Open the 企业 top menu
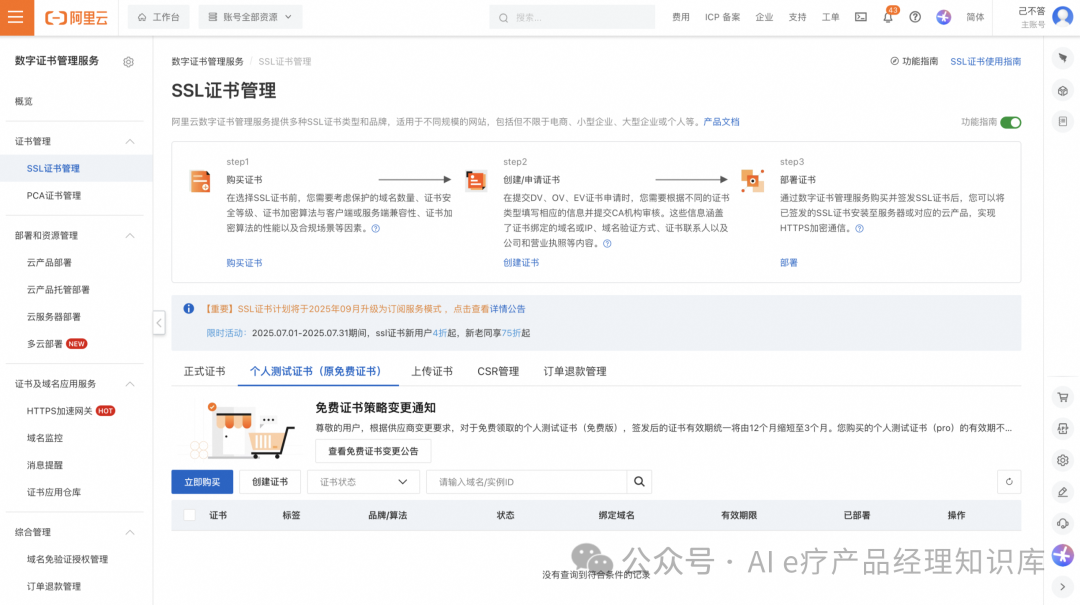This screenshot has width=1080, height=605. [x=765, y=17]
